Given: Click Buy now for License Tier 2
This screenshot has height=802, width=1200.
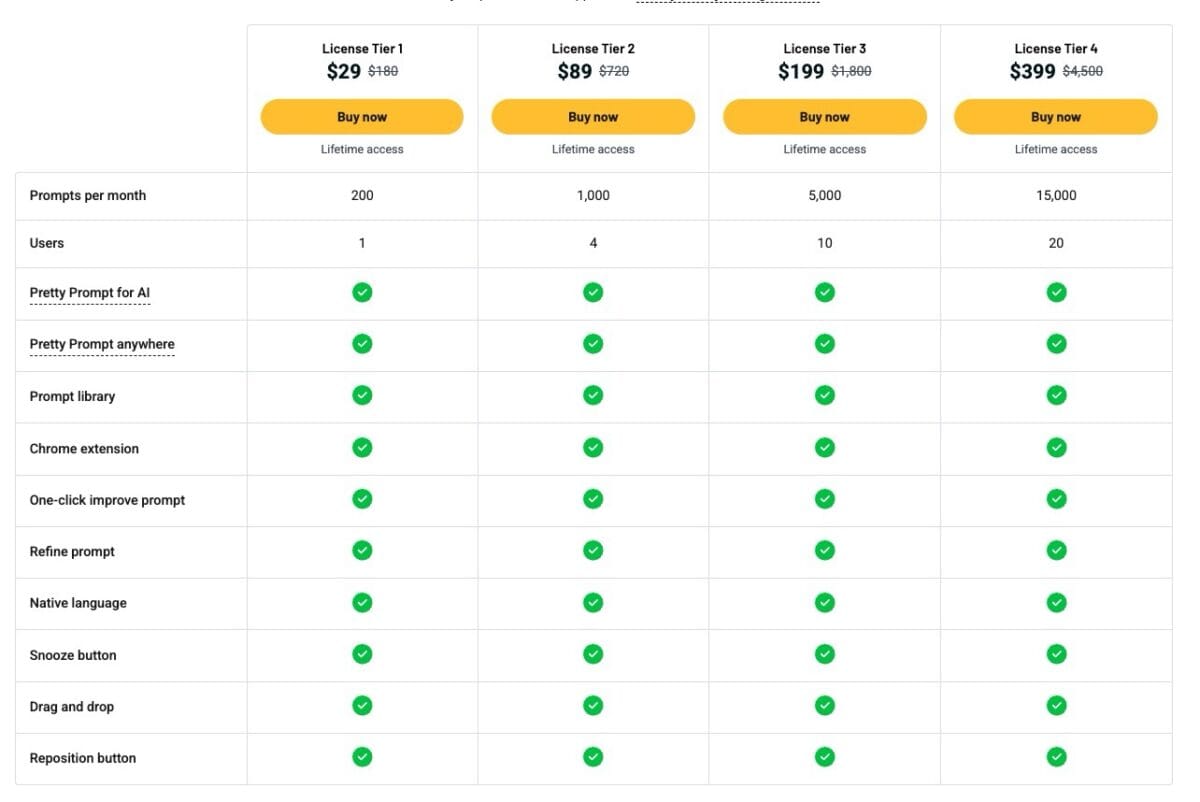Looking at the screenshot, I should (593, 117).
